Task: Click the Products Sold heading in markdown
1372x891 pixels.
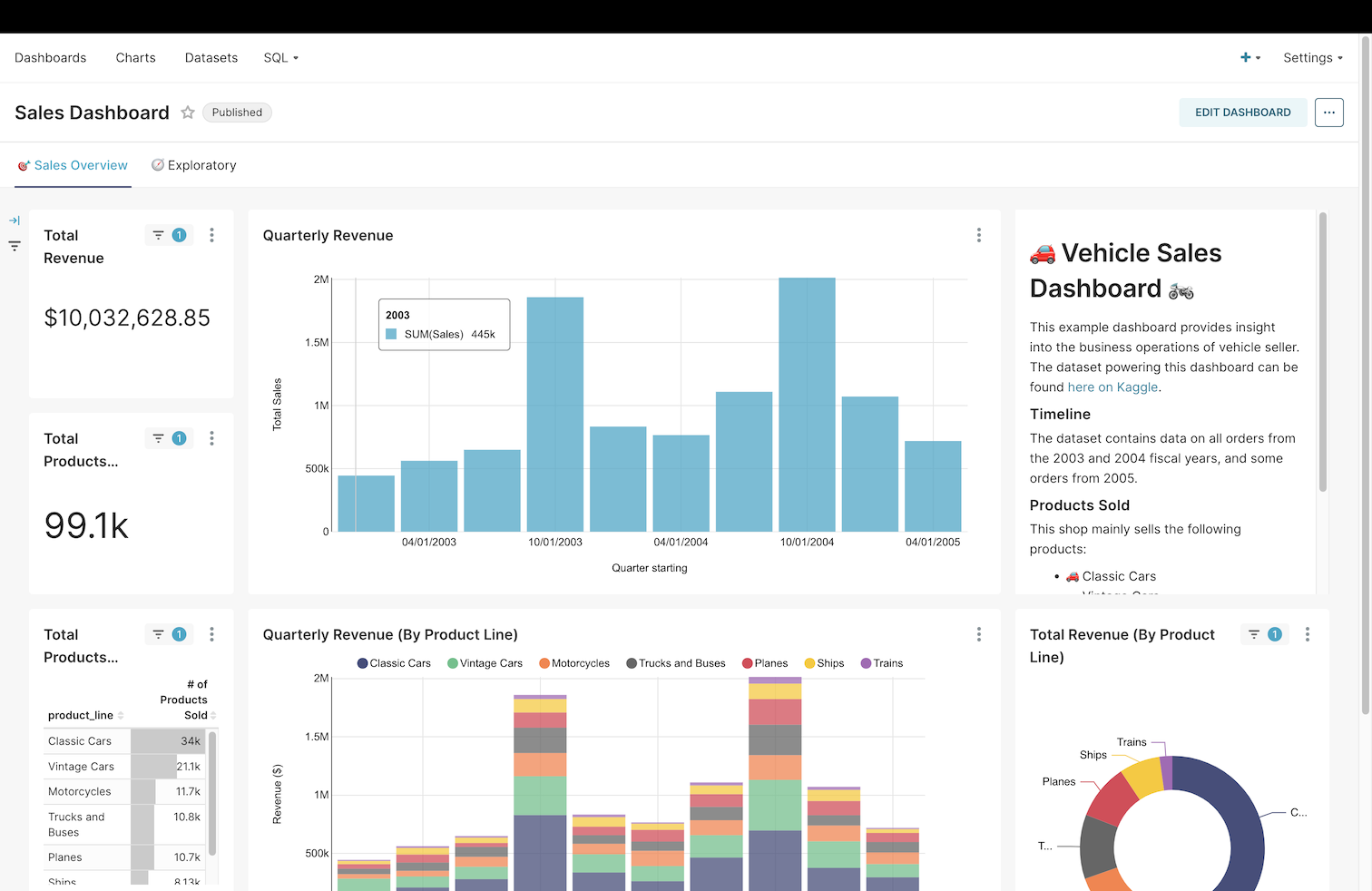Action: [1080, 505]
